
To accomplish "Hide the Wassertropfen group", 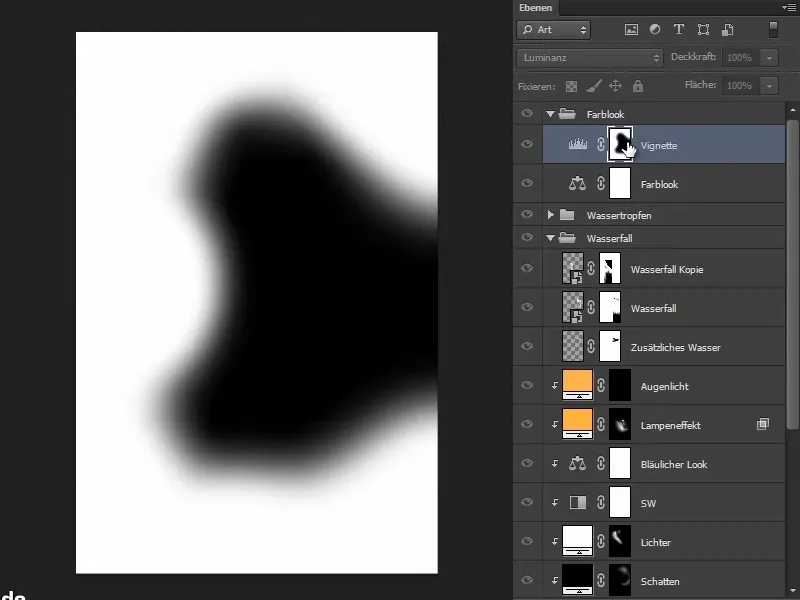I will point(527,215).
